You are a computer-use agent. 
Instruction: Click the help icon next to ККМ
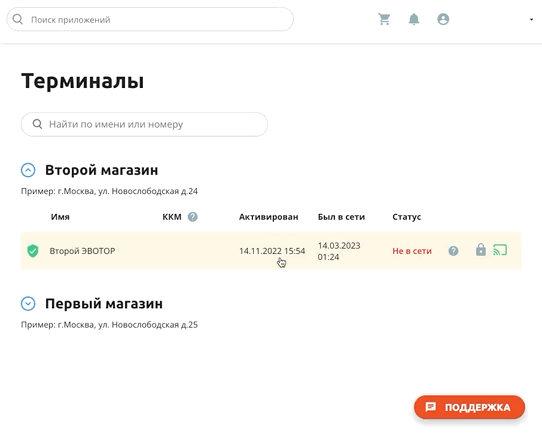[x=193, y=217]
